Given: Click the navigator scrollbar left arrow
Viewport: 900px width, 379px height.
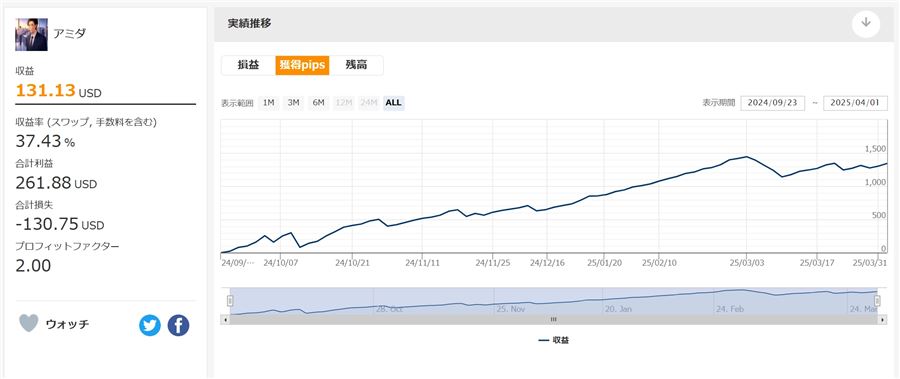Looking at the screenshot, I should point(226,319).
